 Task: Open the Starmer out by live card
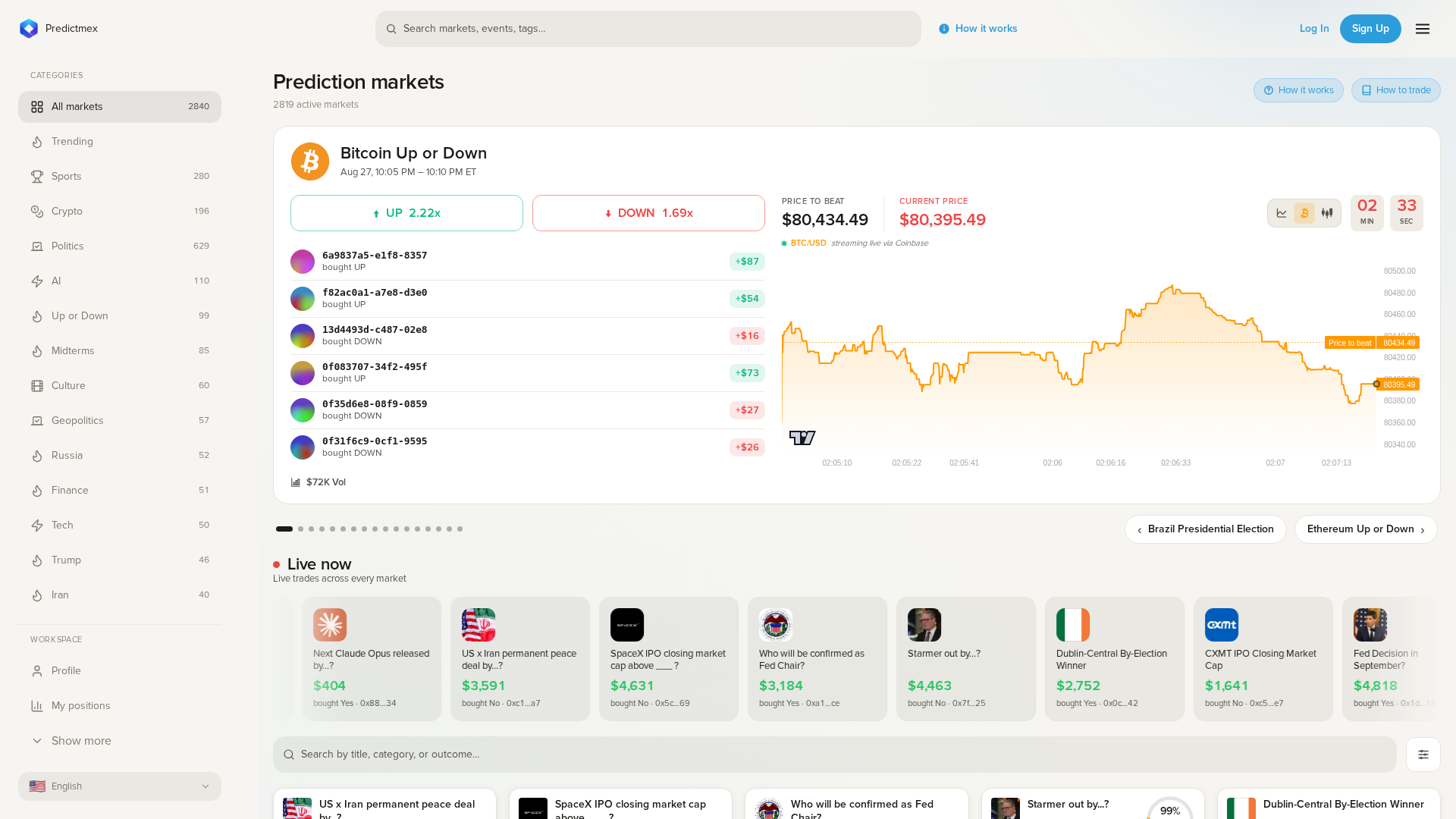(x=966, y=659)
